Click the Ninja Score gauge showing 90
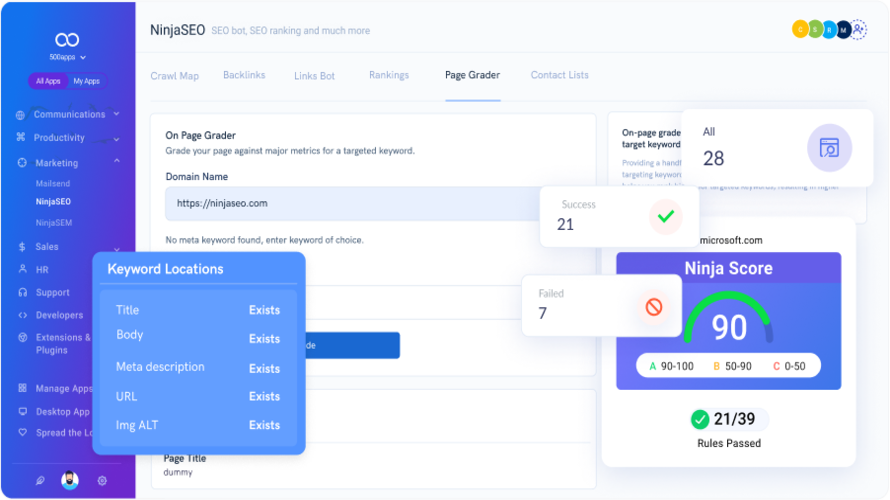 pyautogui.click(x=729, y=319)
